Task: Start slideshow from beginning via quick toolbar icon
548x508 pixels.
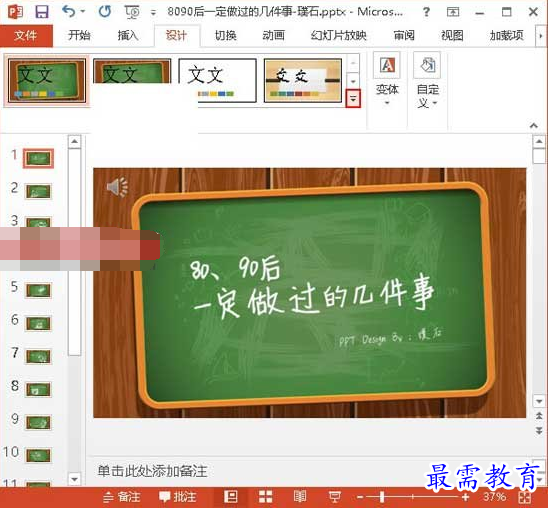Action: 132,12
